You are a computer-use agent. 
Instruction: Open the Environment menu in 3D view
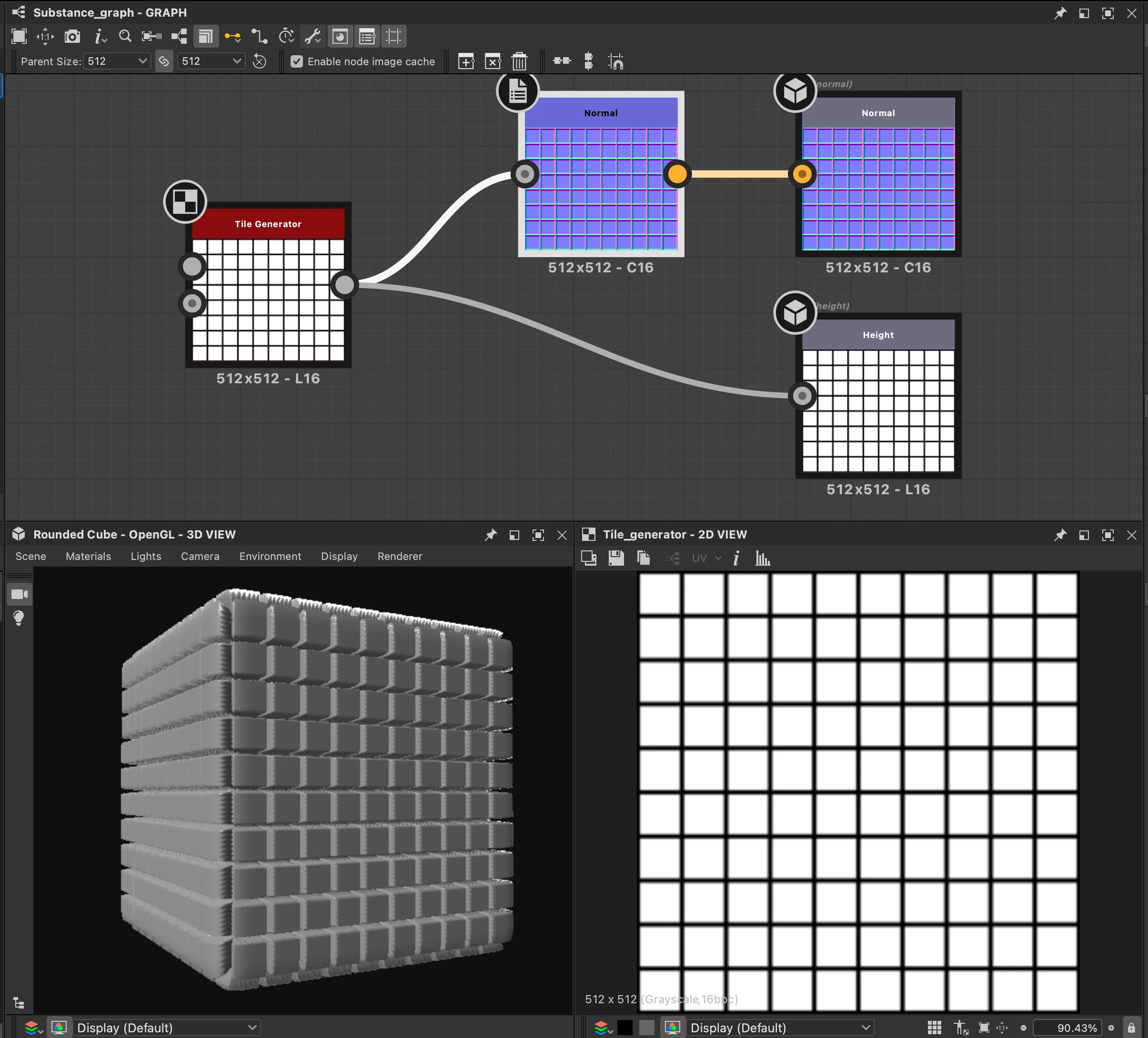coord(270,557)
